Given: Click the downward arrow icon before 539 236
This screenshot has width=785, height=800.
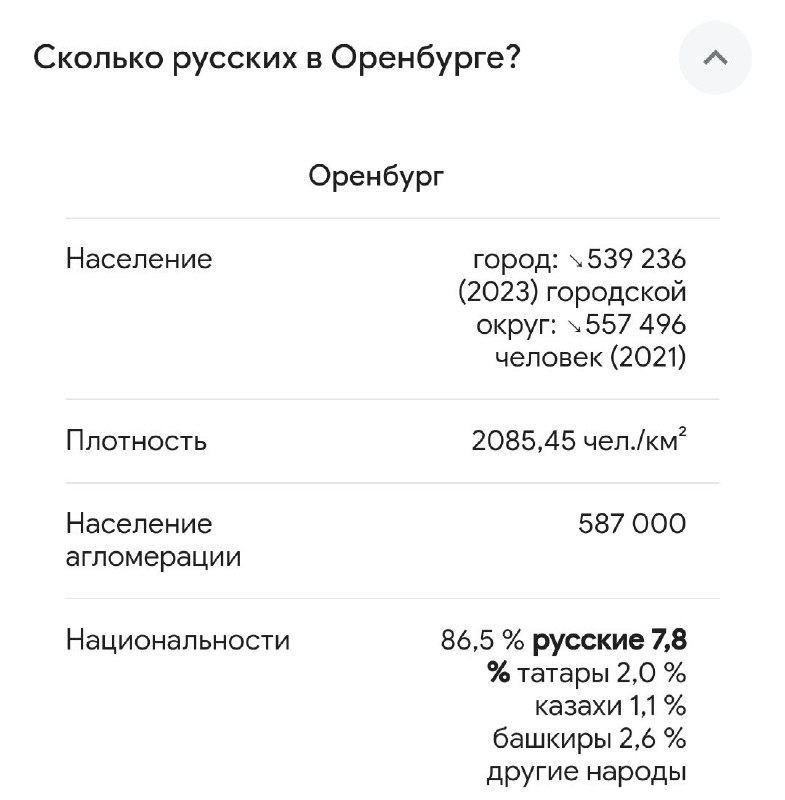Looking at the screenshot, I should coord(576,261).
